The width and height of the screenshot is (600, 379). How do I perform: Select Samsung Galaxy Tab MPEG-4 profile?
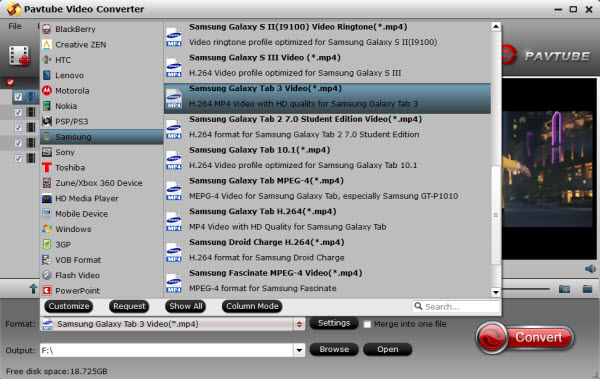(327, 191)
